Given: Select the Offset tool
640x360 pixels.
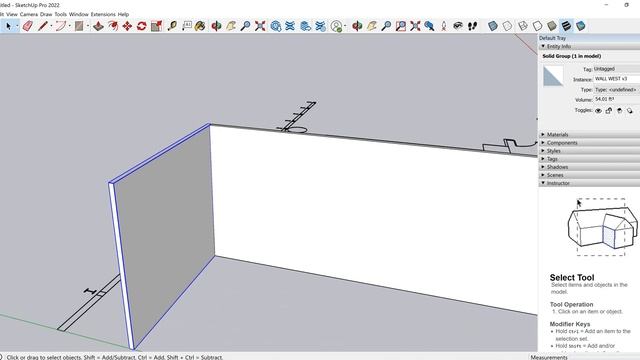Looking at the screenshot, I should click(x=113, y=26).
